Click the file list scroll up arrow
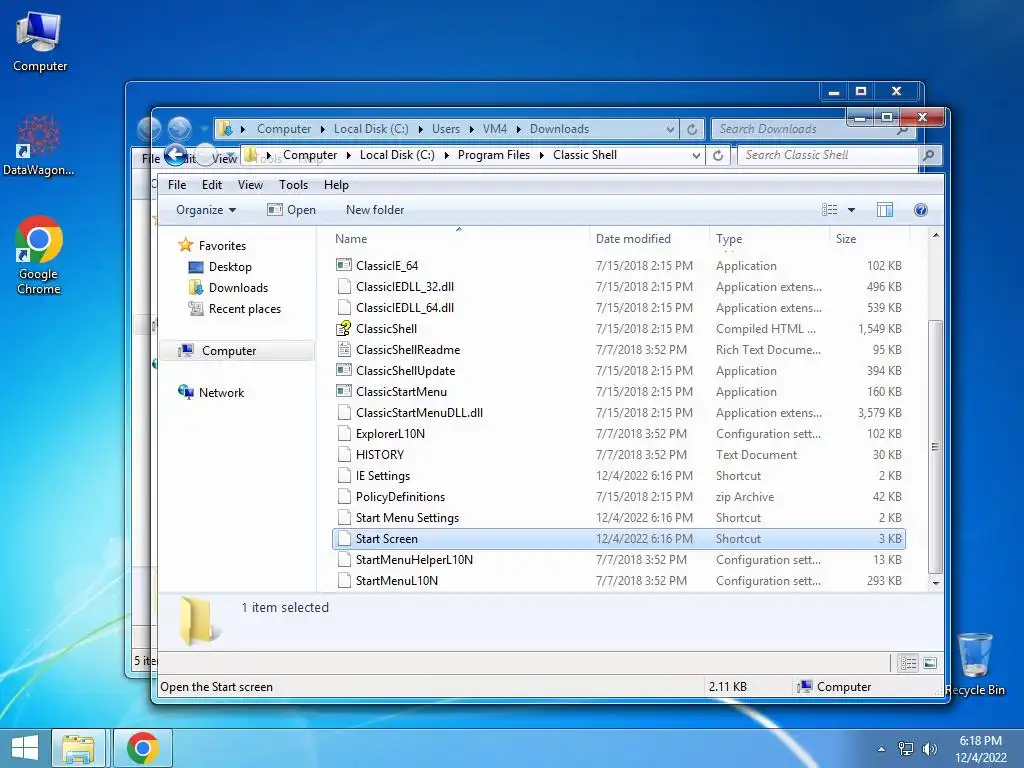 936,235
